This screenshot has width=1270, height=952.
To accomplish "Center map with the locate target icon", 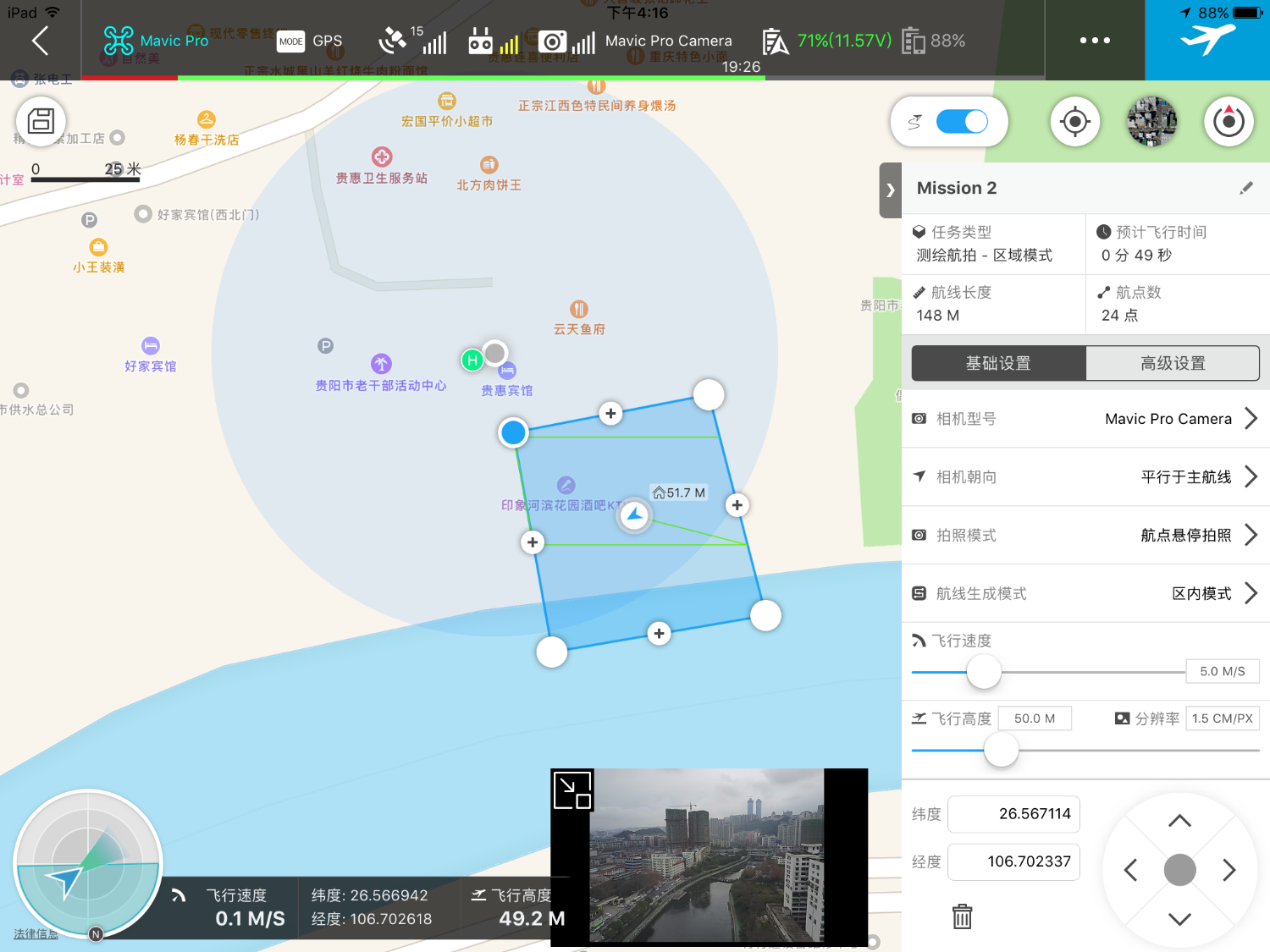I will 1075,121.
